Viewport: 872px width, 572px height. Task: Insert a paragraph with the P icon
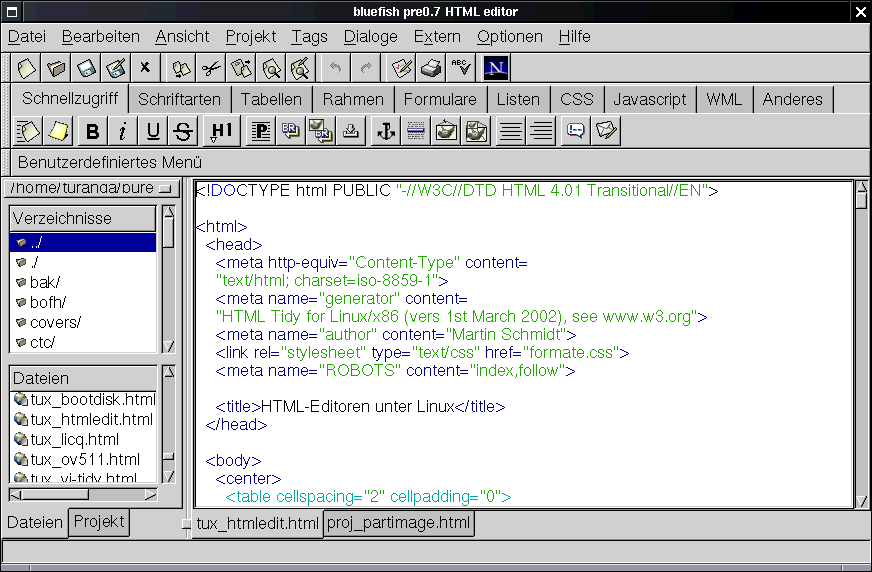pos(260,131)
